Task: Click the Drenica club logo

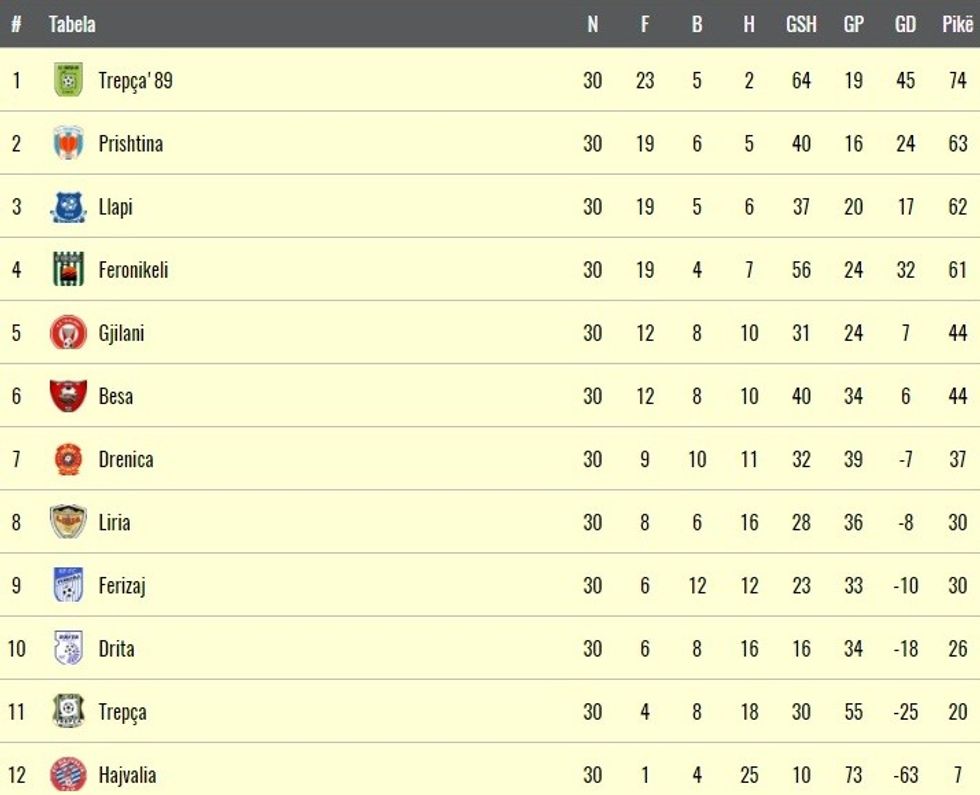Action: pos(68,459)
